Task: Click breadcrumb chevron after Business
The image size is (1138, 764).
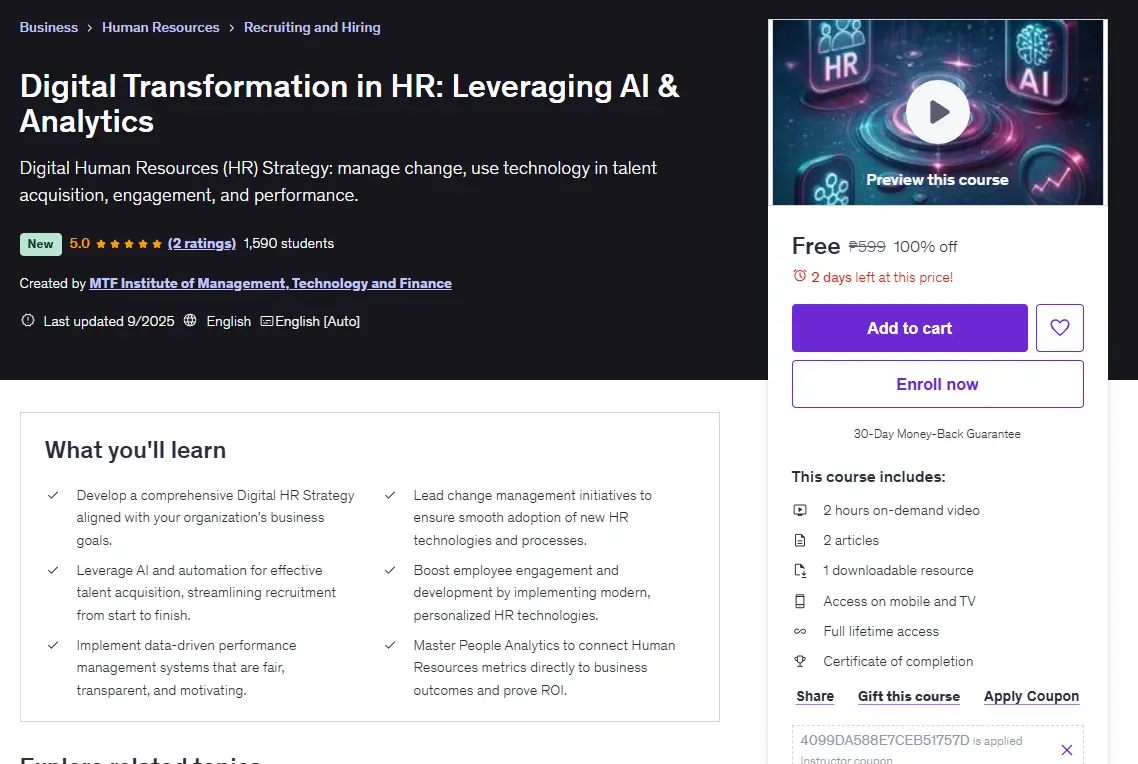Action: pyautogui.click(x=90, y=28)
